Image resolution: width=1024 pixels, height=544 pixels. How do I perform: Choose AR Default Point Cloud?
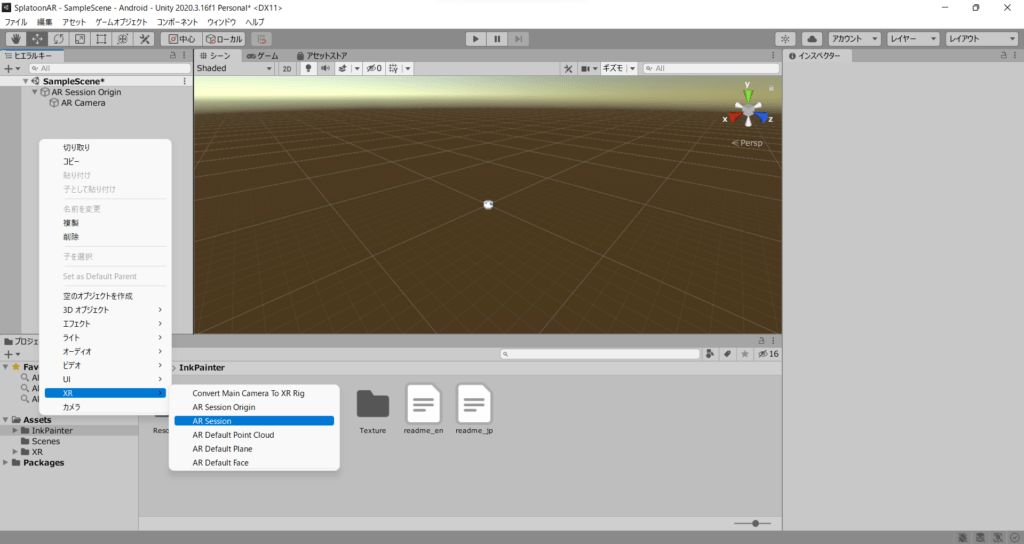click(254, 435)
